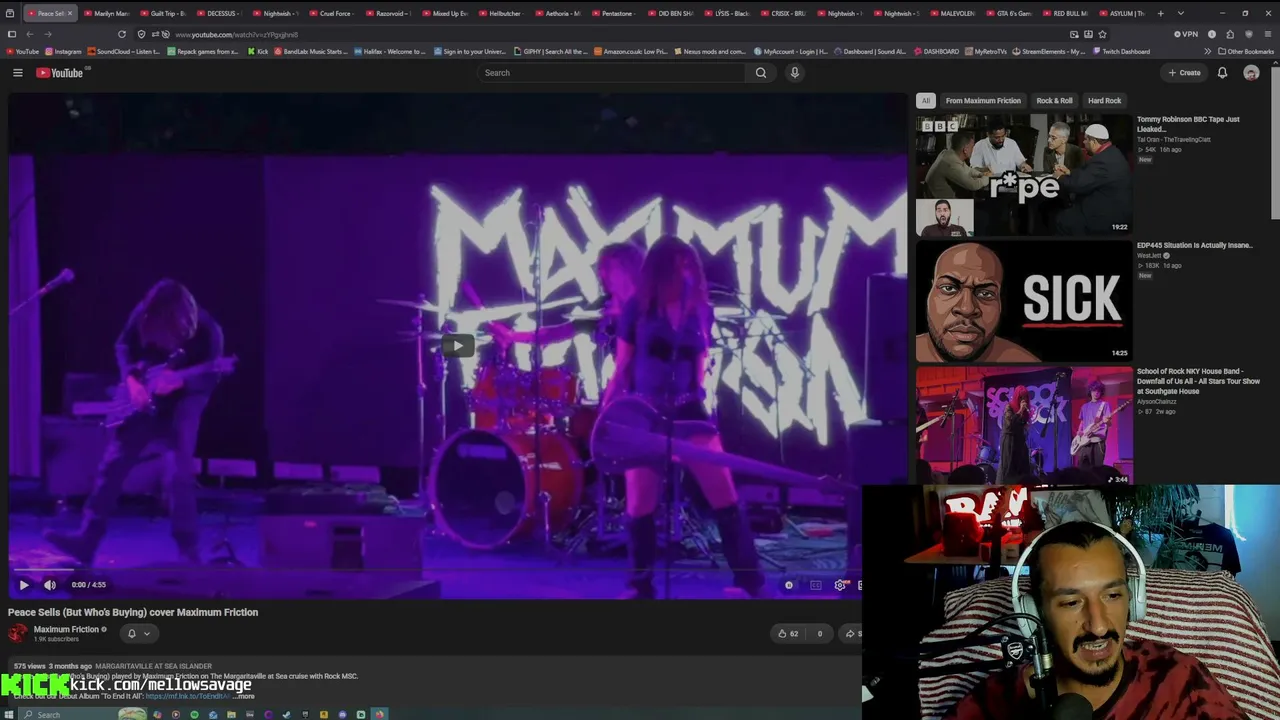
Task: Go to YouTube home via the logo
Action: 60,73
